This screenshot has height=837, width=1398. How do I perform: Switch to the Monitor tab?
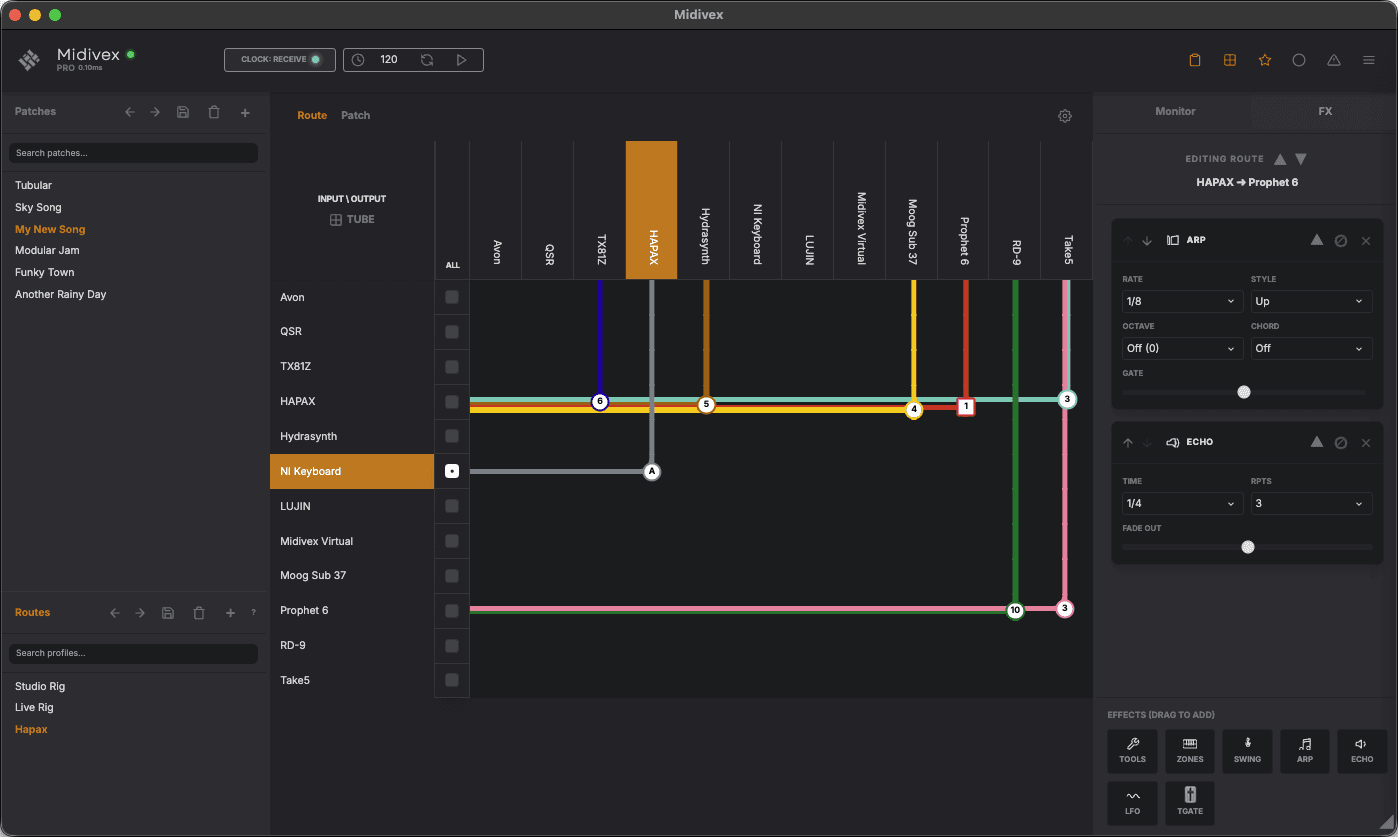(1174, 111)
